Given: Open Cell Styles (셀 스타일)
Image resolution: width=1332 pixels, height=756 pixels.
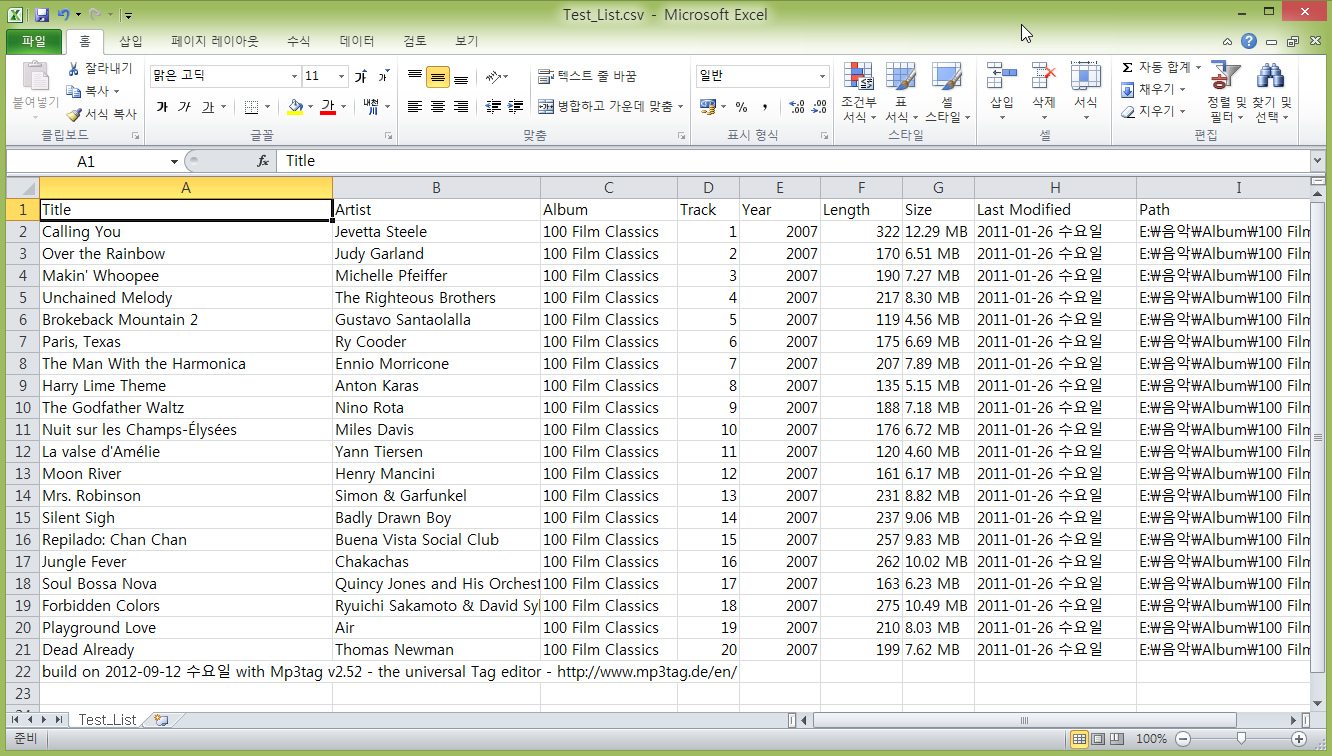Looking at the screenshot, I should (946, 92).
